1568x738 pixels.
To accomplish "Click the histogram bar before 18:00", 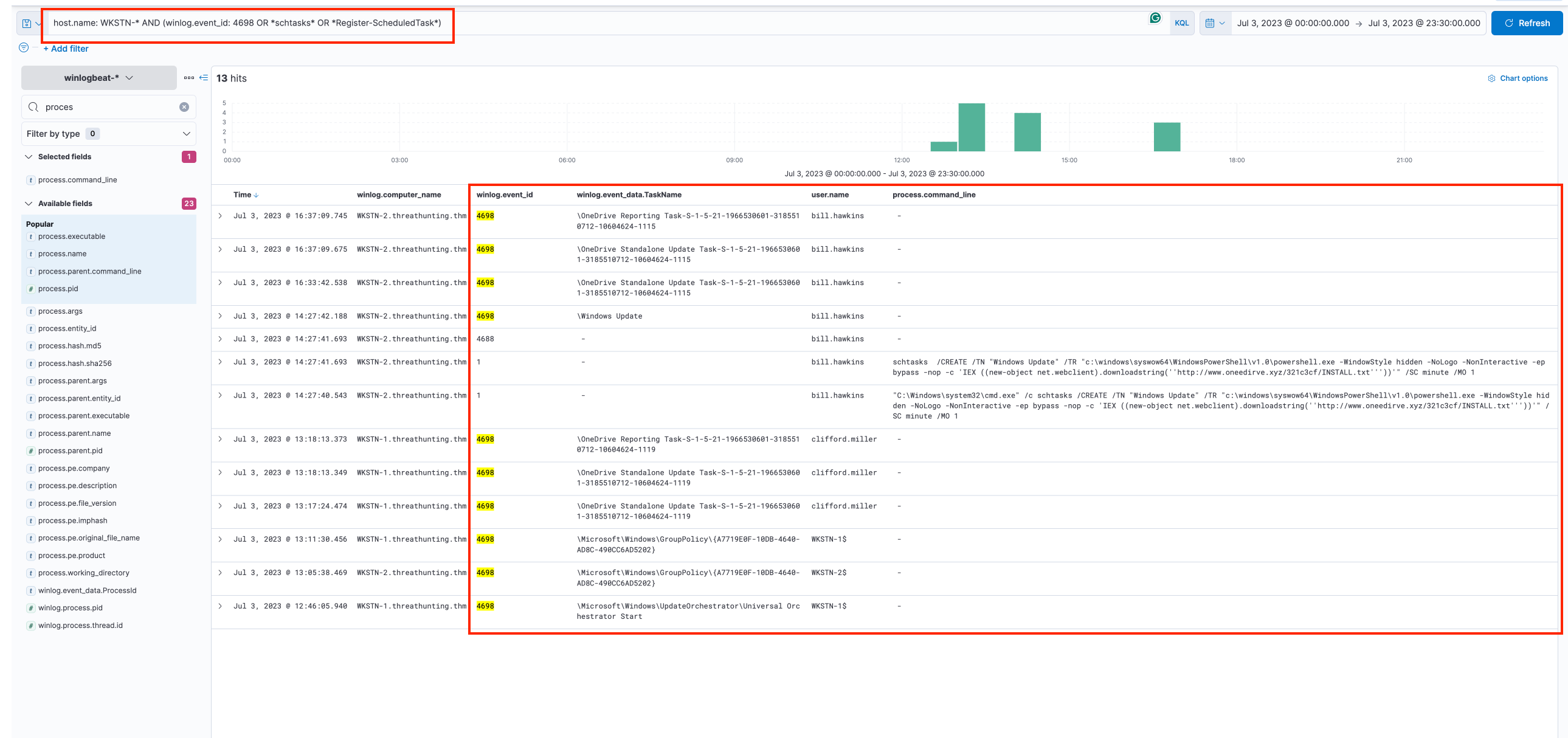I will coord(1167,137).
